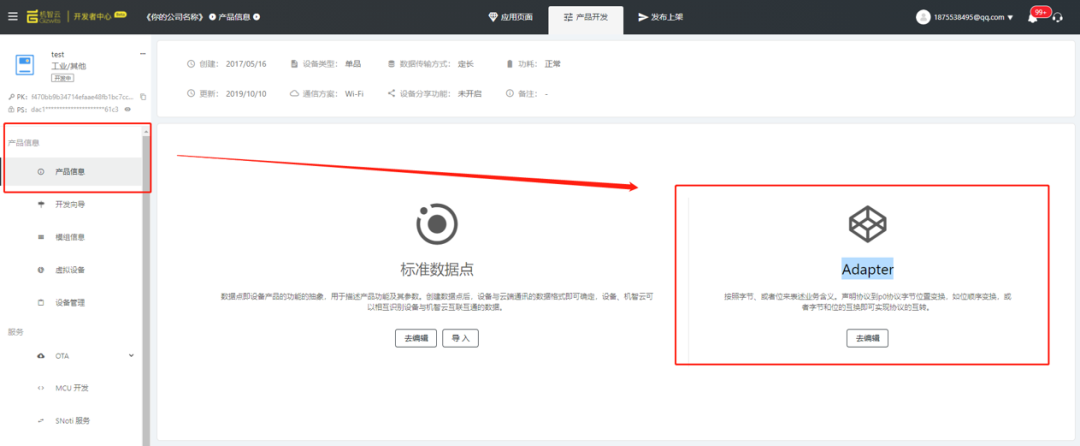Switch to the 发布上架 tab
Image resolution: width=1080 pixels, height=446 pixels.
[661, 17]
